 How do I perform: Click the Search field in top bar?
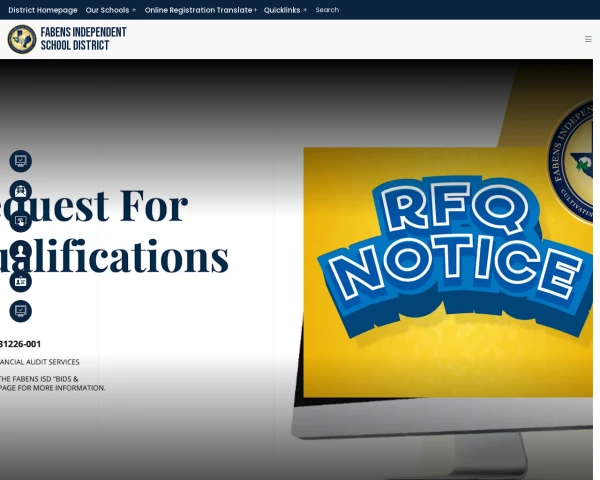coord(327,10)
